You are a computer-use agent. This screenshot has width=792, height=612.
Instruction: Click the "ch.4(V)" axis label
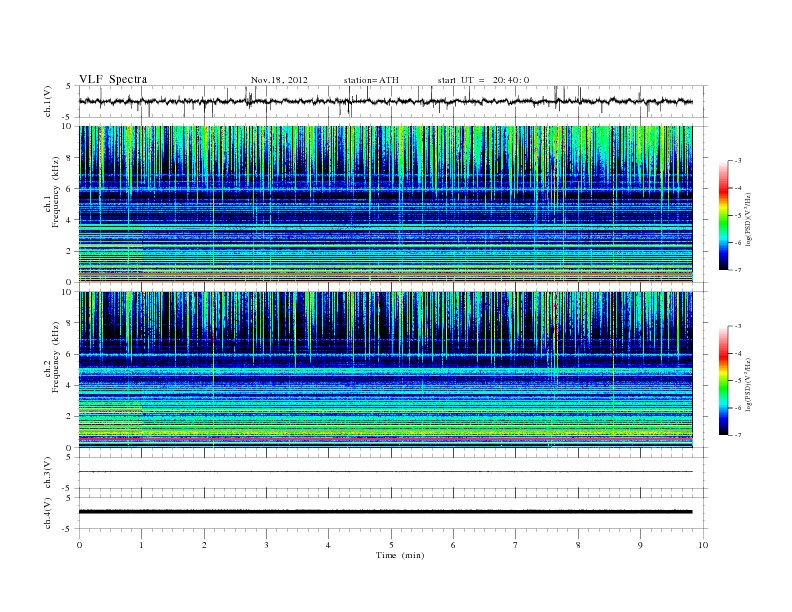(x=48, y=513)
